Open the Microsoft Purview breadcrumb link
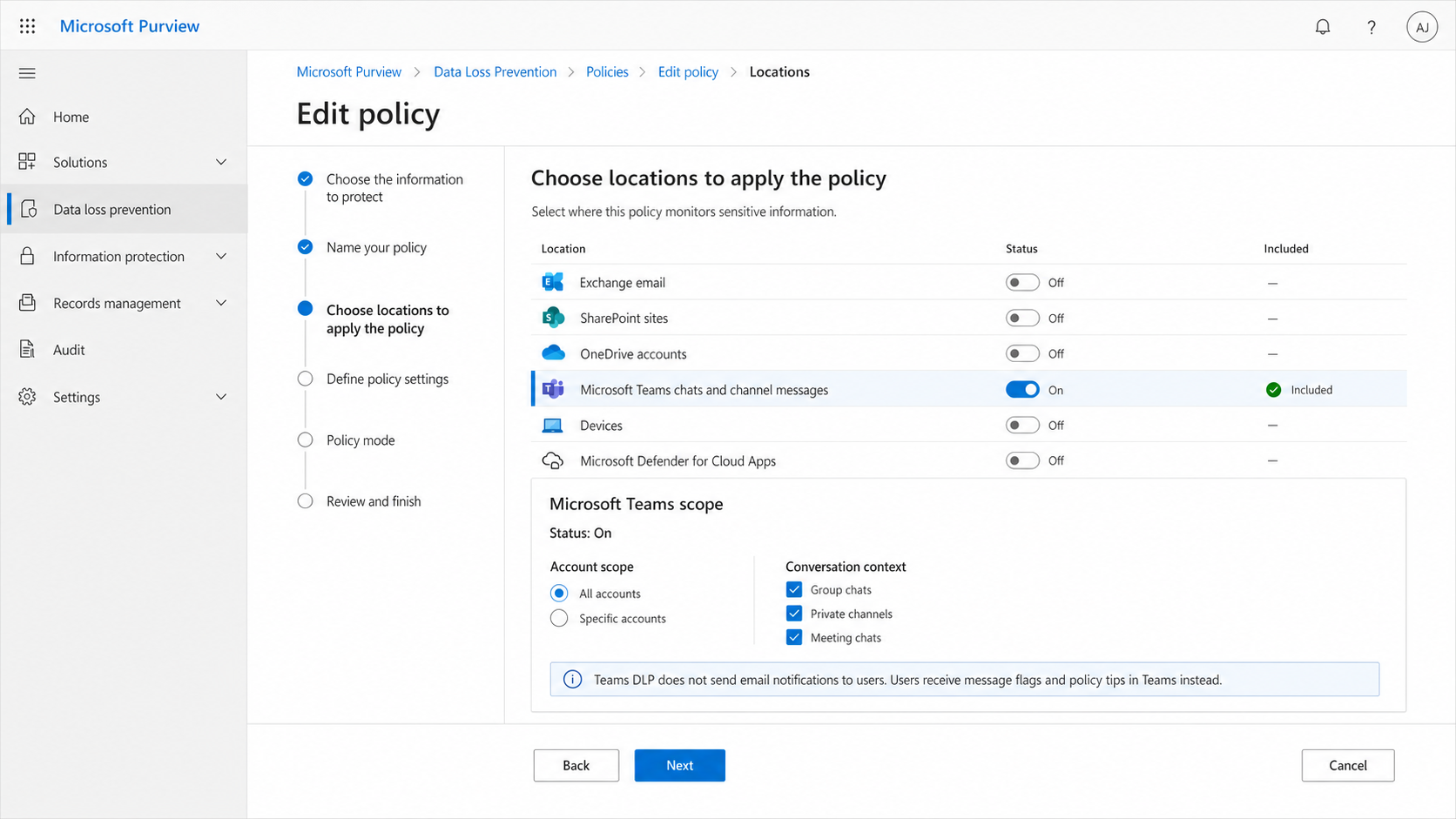 tap(349, 71)
